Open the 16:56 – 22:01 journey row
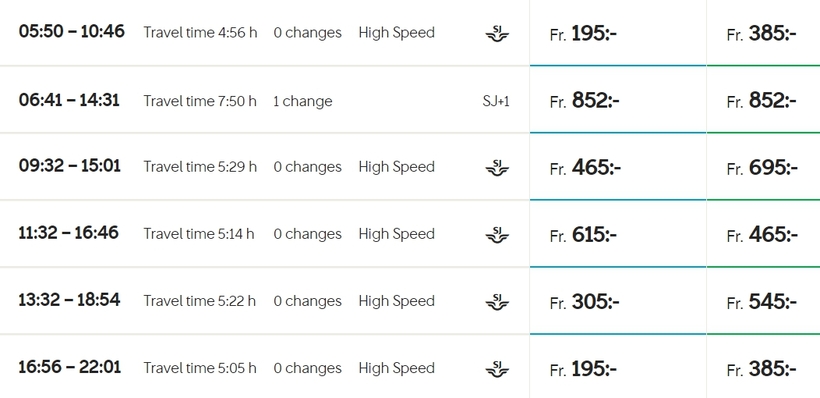The width and height of the screenshot is (820, 398). (x=265, y=367)
